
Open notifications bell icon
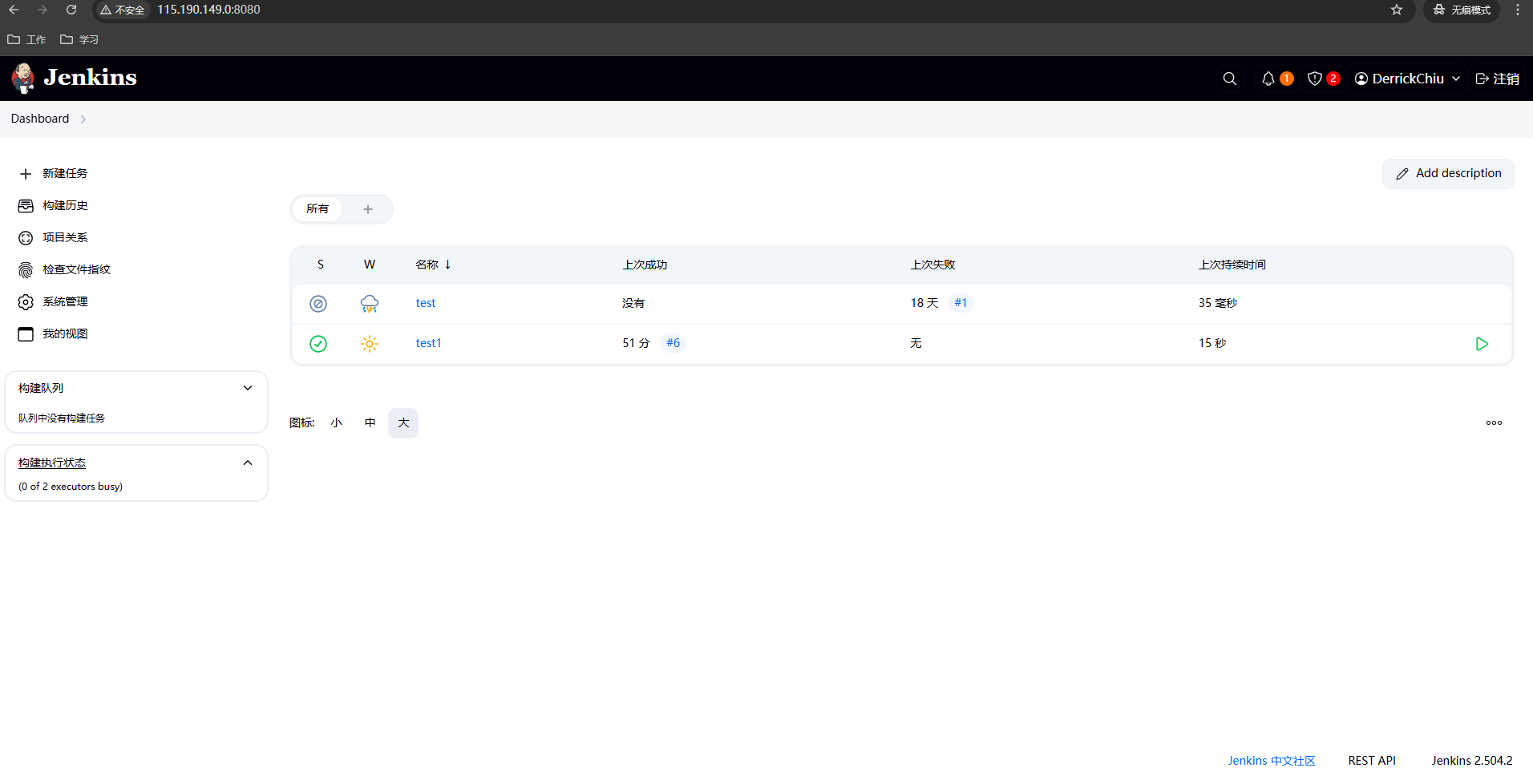click(1268, 79)
